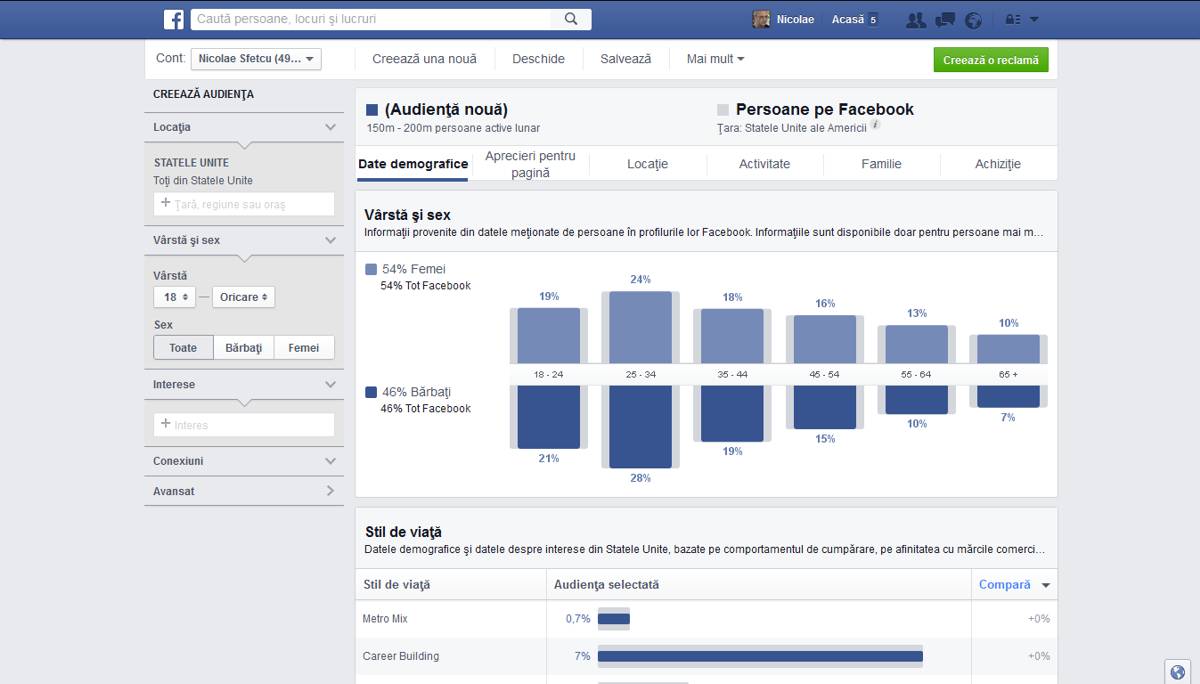
Task: Click Salvează in the toolbar
Action: coord(626,59)
